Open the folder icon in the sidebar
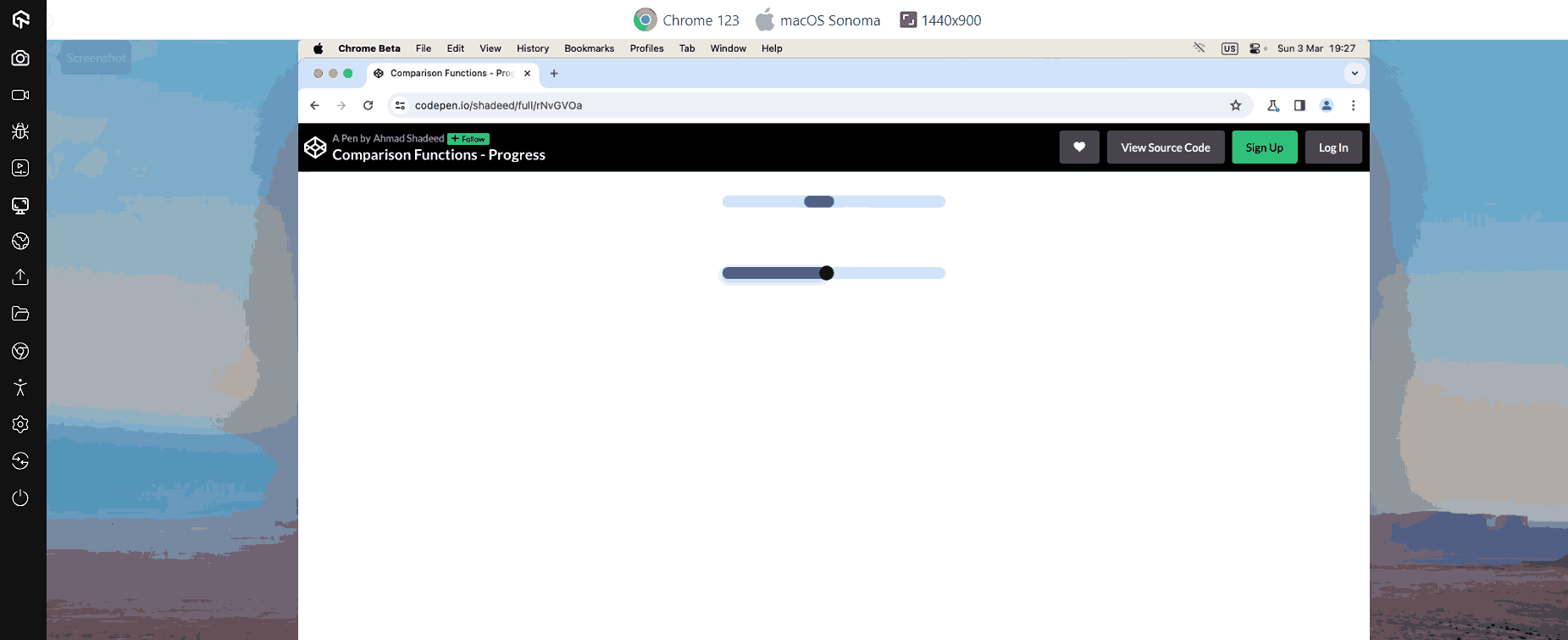The image size is (1568, 640). click(20, 314)
